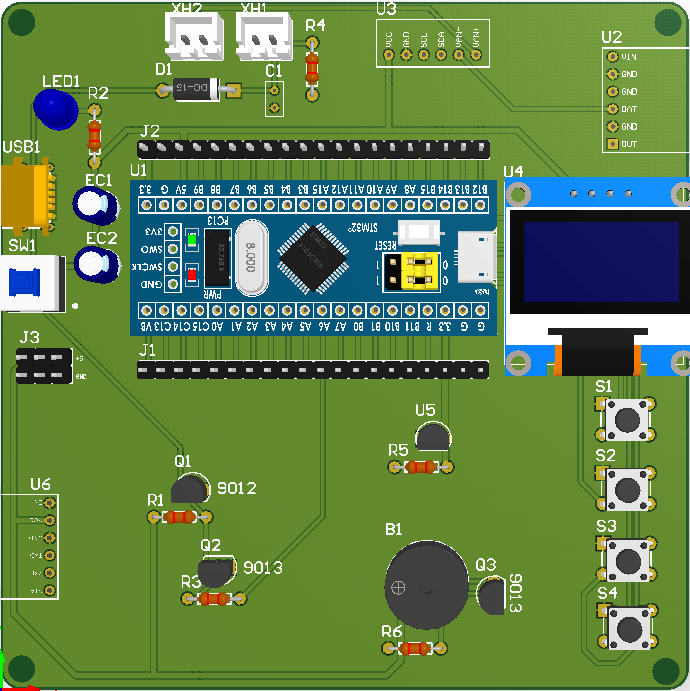Click resistor R2 beside LED1
The width and height of the screenshot is (690, 691).
94,136
